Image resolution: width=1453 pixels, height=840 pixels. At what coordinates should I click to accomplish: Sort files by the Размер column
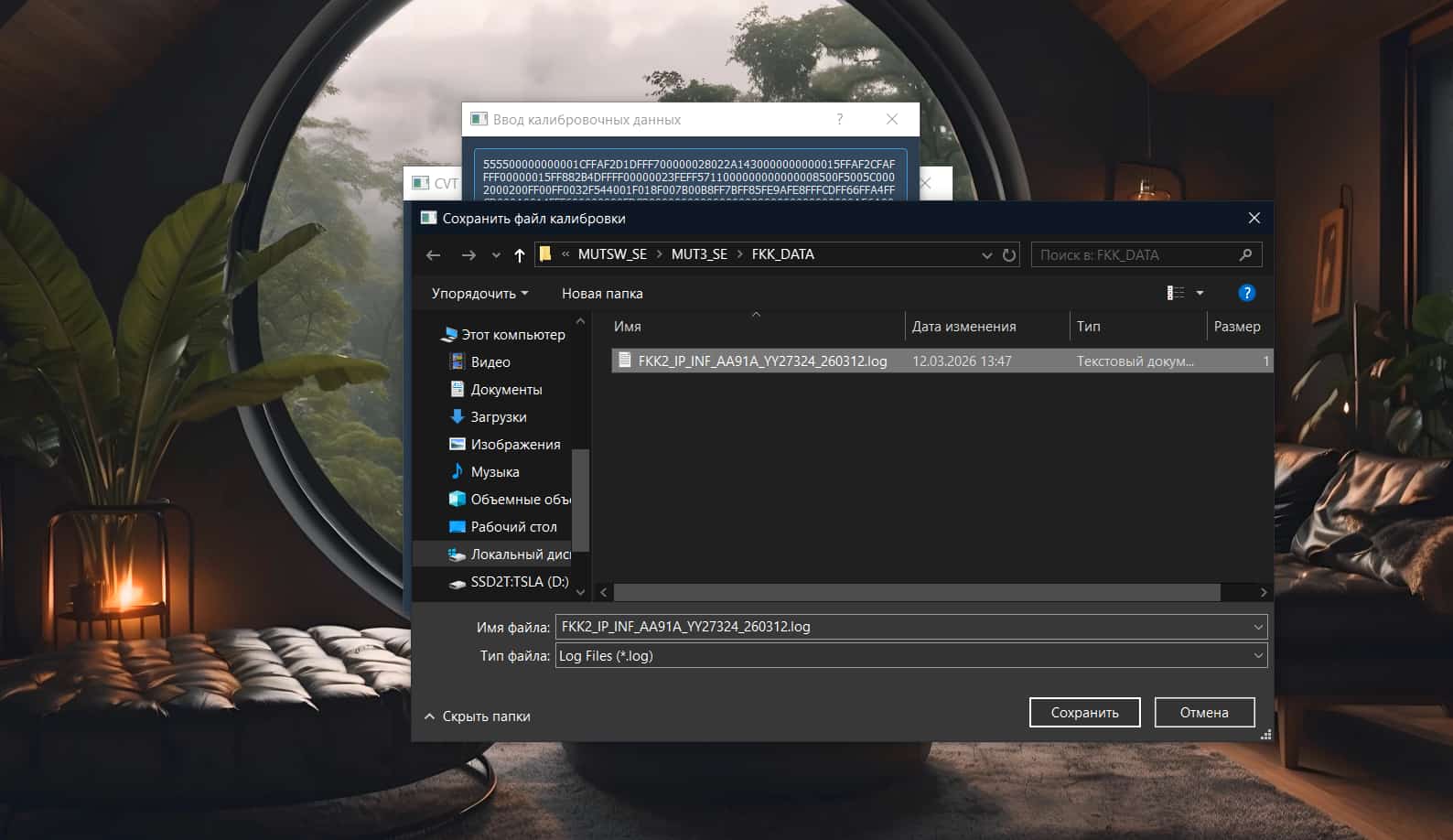1239,327
